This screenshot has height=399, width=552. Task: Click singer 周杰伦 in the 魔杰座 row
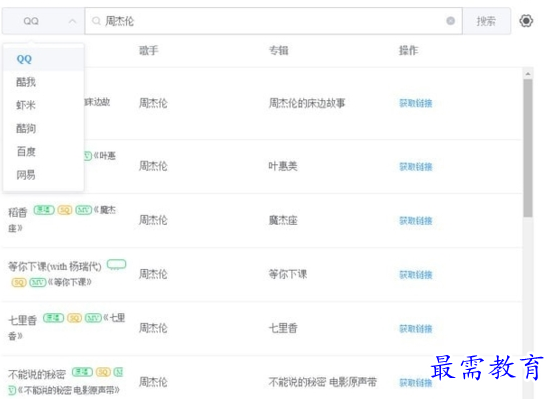click(x=153, y=220)
